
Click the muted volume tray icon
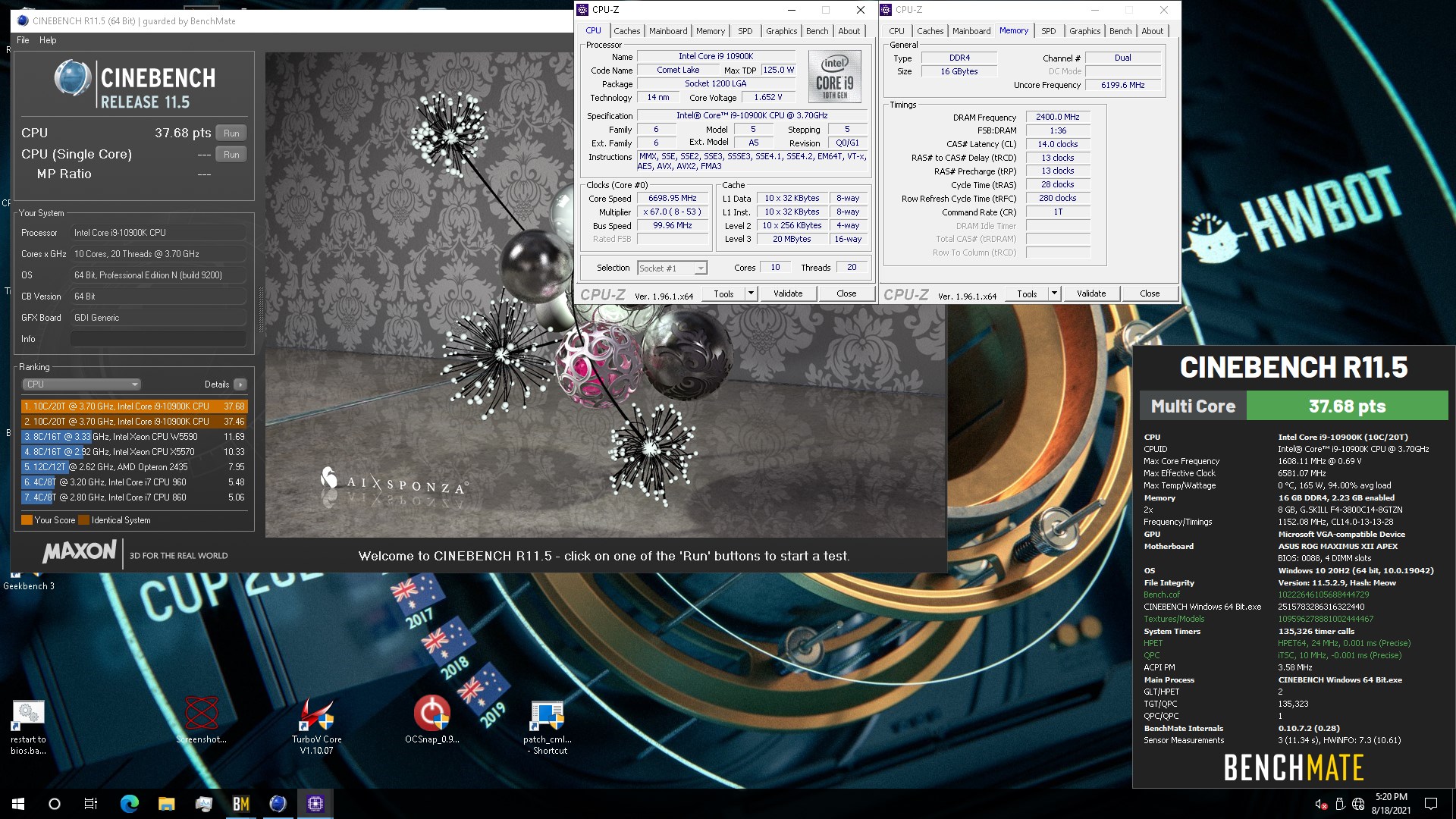tap(1320, 804)
